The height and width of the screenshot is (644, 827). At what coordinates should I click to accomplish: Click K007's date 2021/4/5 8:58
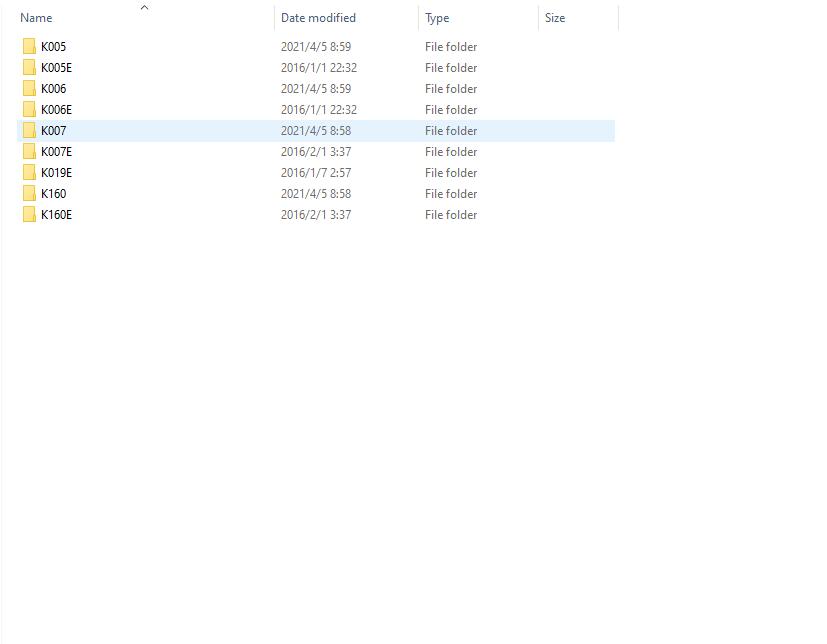click(x=316, y=131)
